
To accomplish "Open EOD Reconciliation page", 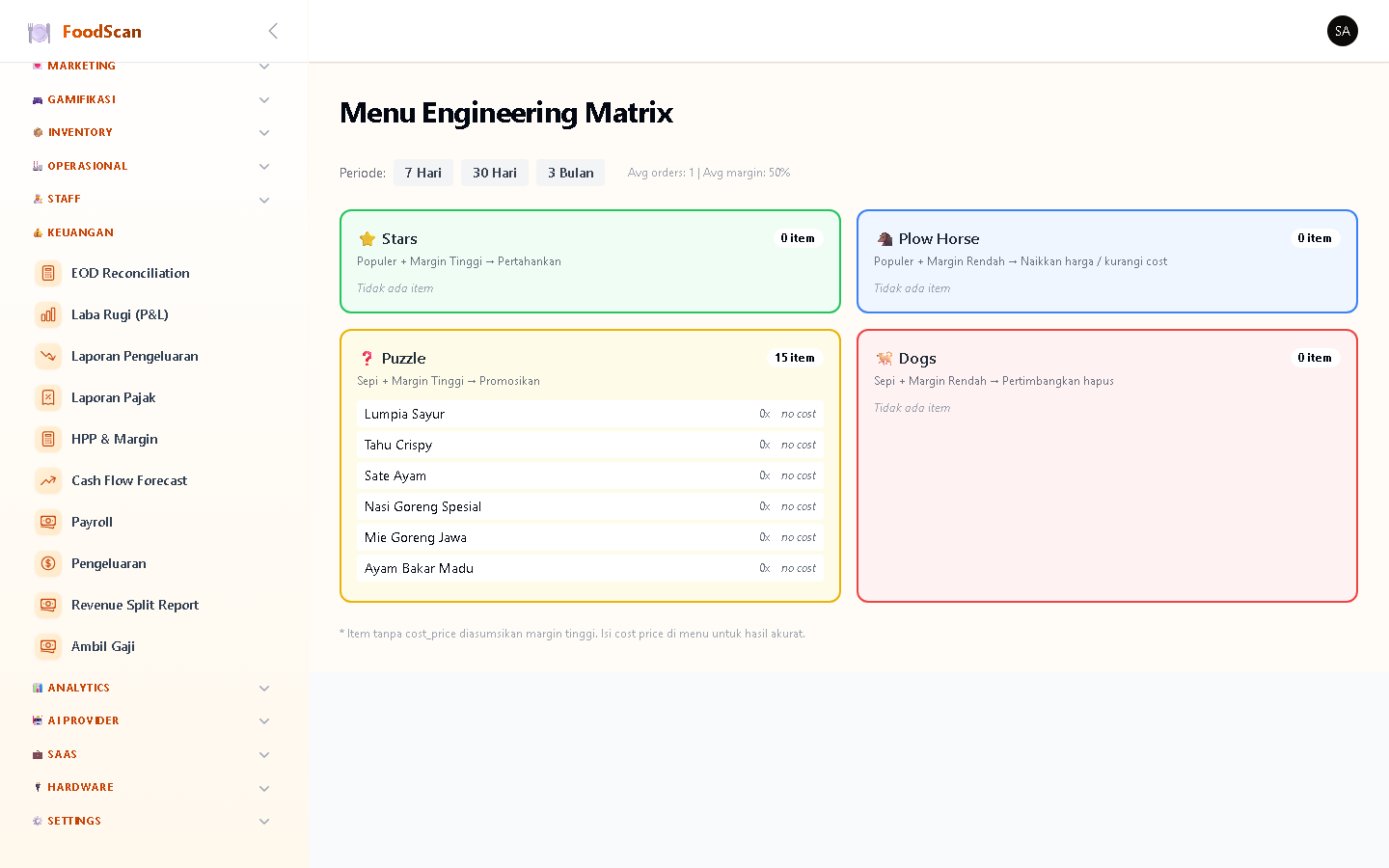I will [x=130, y=273].
